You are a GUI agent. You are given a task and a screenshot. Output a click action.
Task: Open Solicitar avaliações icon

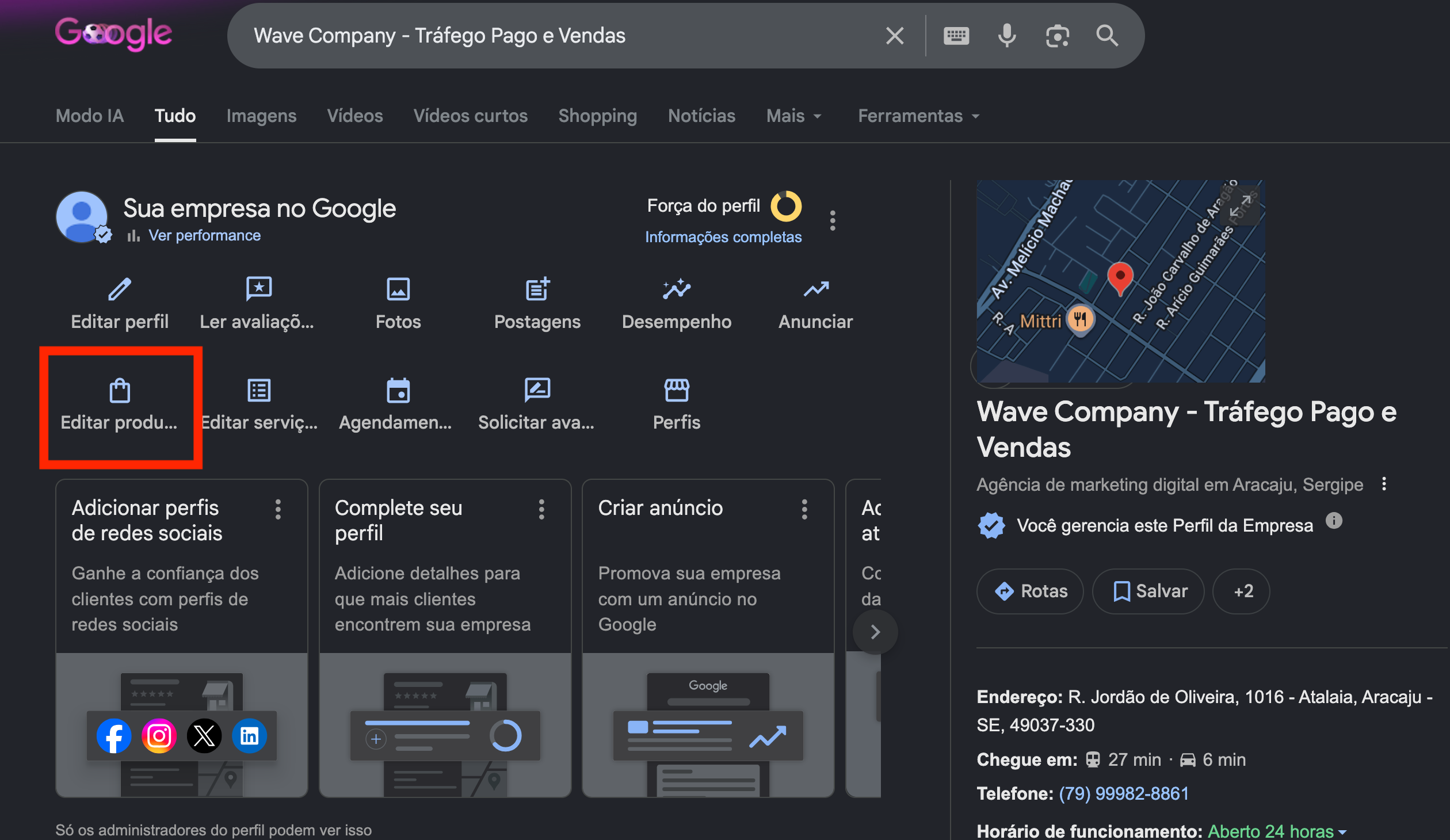coord(537,390)
